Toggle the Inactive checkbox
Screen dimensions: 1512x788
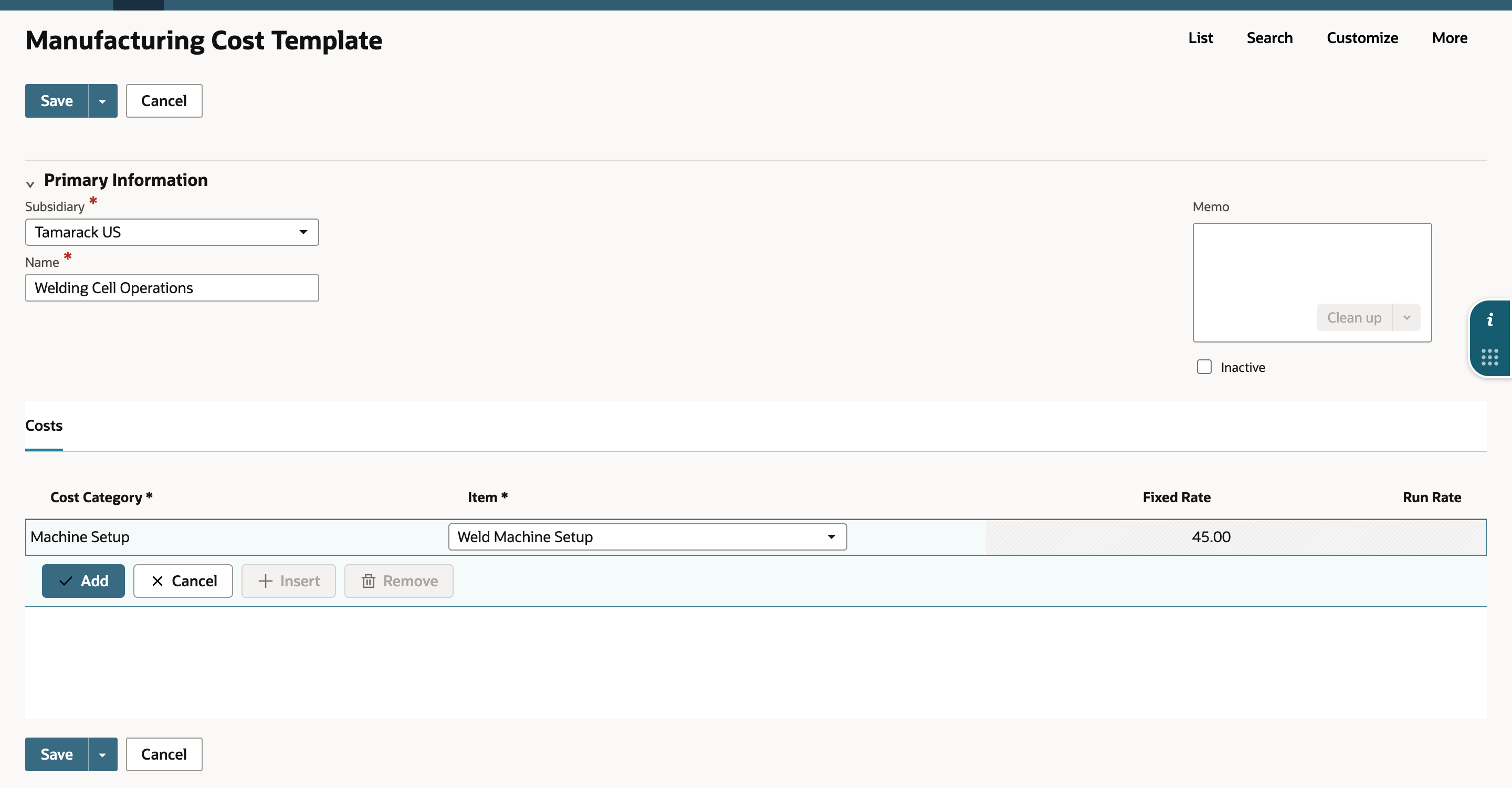click(x=1204, y=367)
